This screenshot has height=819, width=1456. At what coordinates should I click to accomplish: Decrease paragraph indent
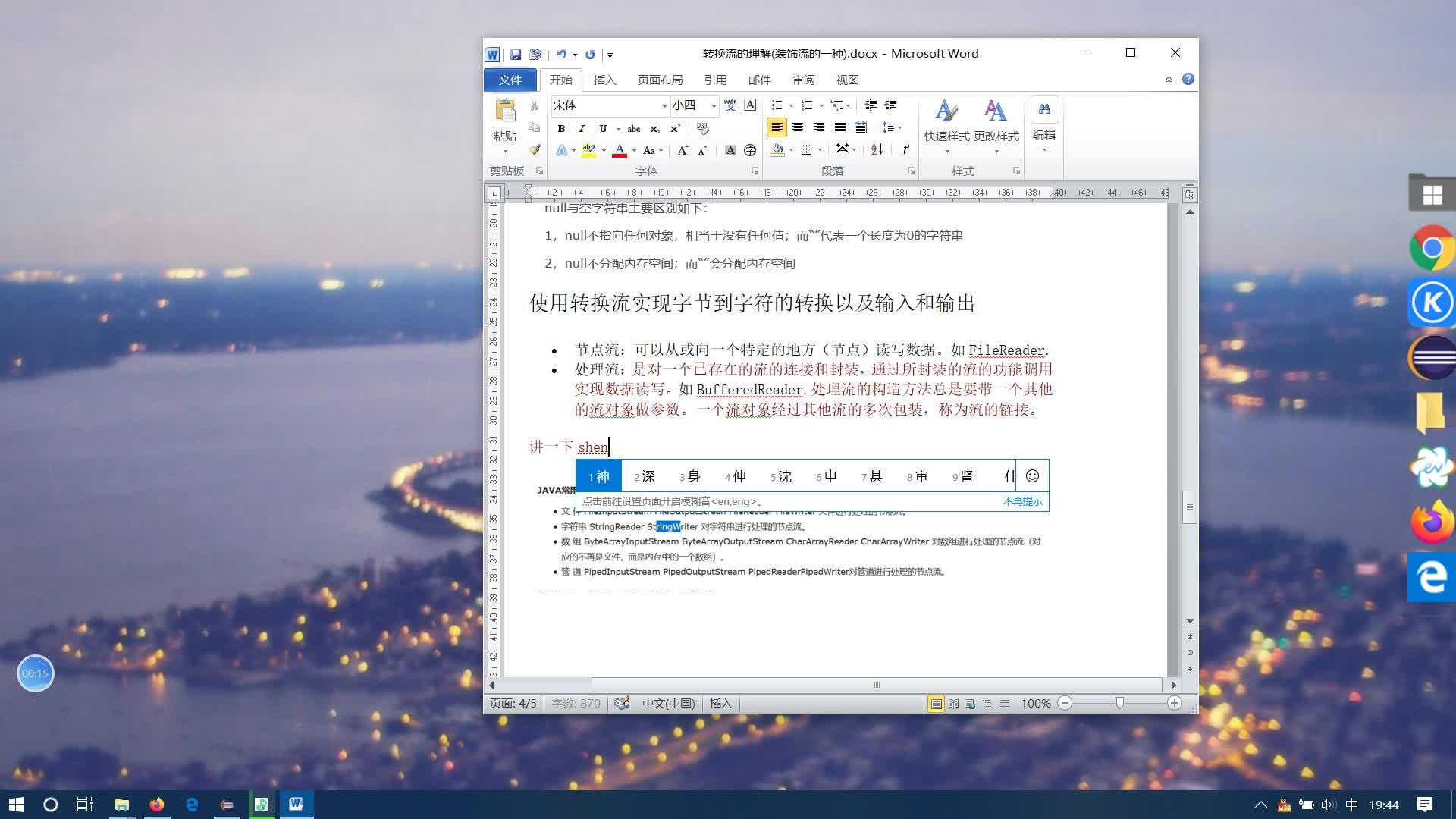coord(871,105)
